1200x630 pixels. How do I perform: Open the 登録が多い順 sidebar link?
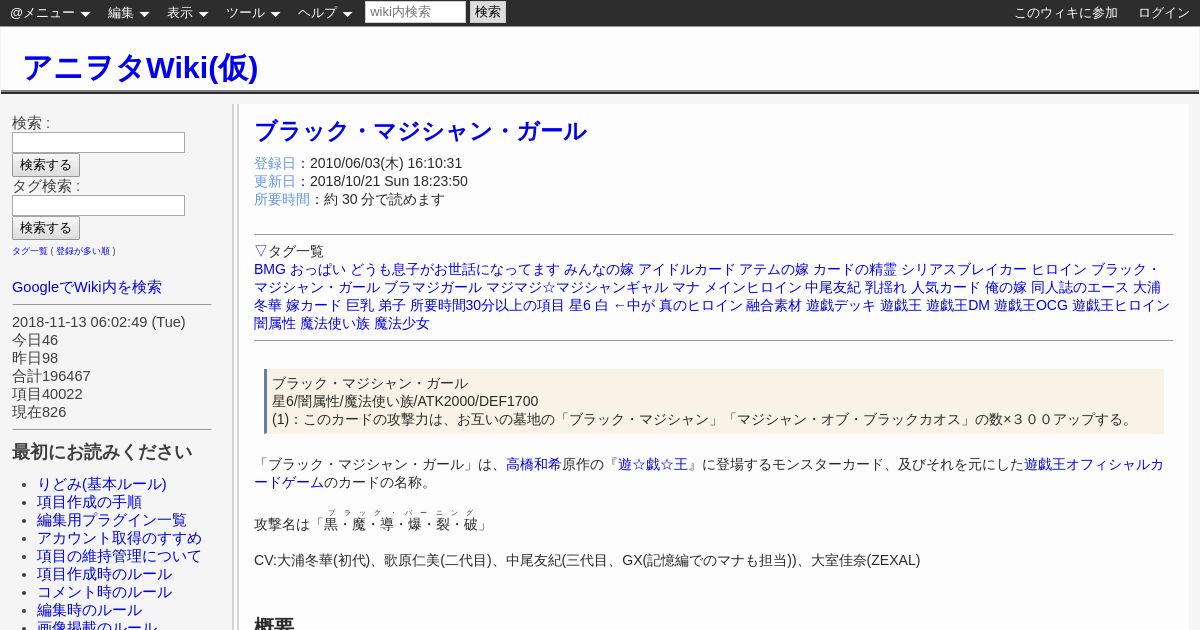tap(83, 251)
